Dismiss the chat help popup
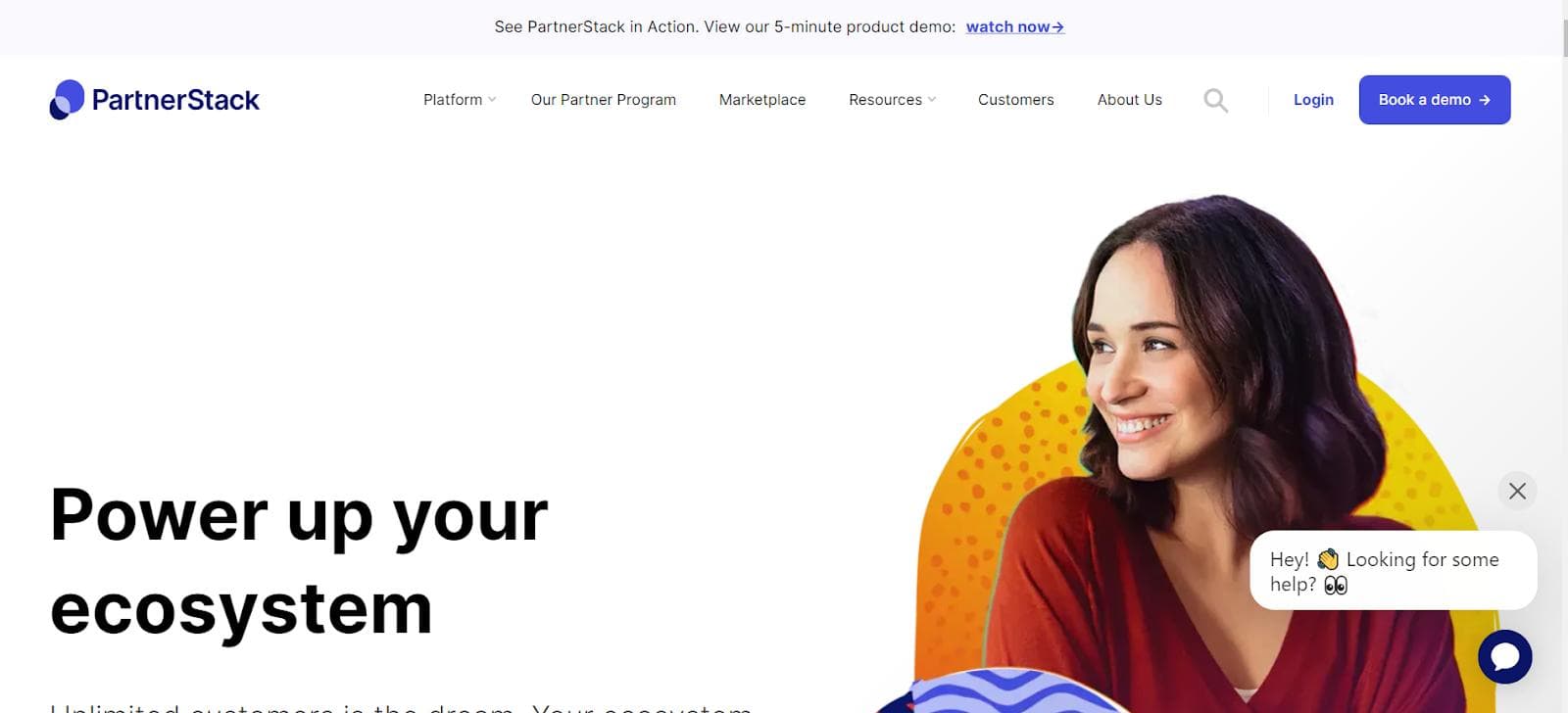The image size is (1568, 713). coord(1517,491)
